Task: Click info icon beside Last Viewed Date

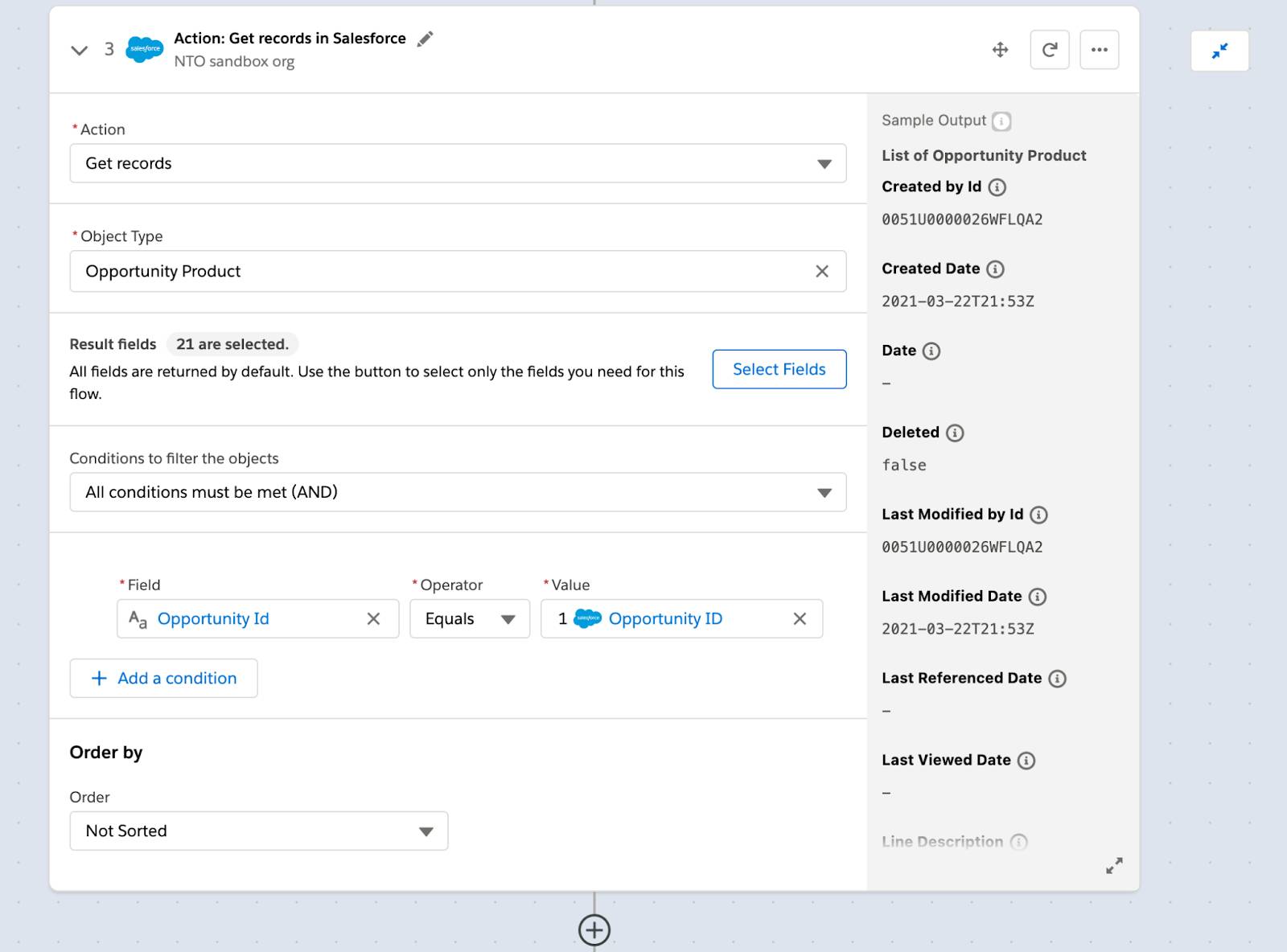Action: (1026, 761)
